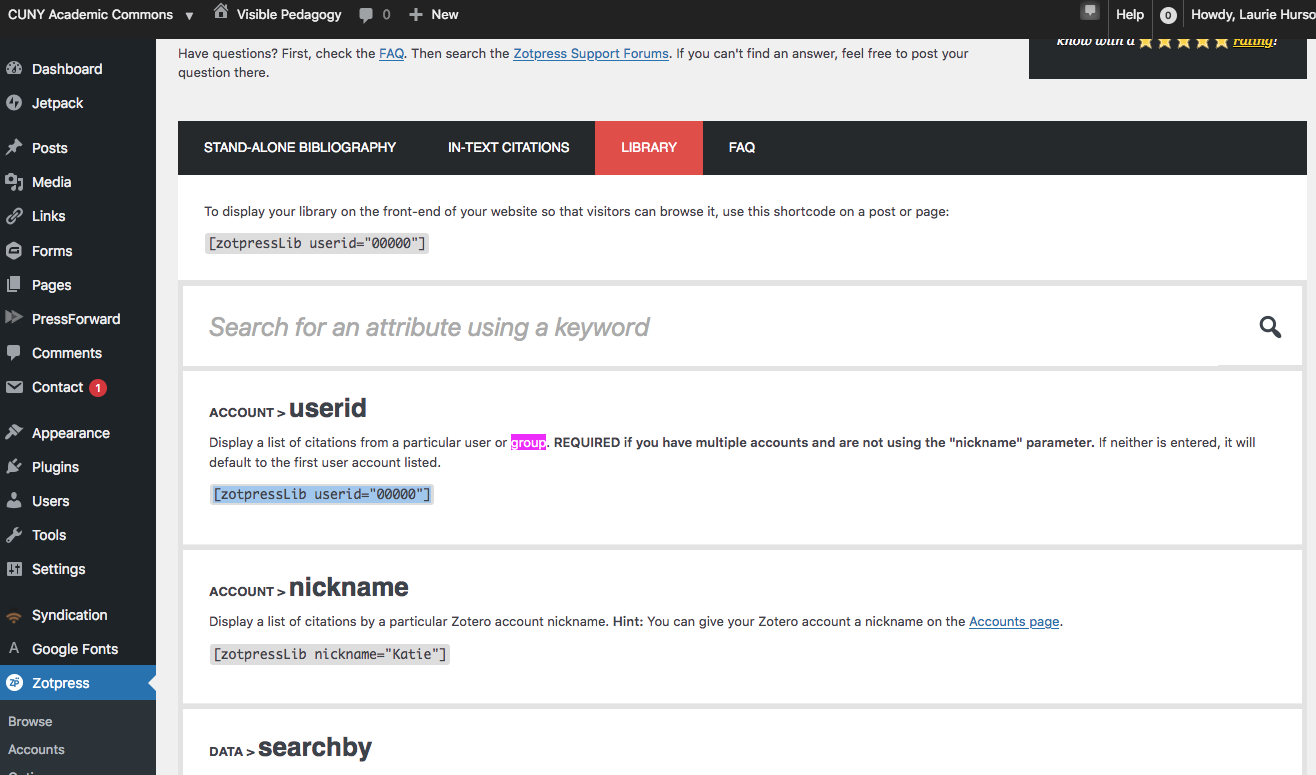Viewport: 1316px width, 775px height.
Task: Click the New text in admin bar
Action: point(445,15)
